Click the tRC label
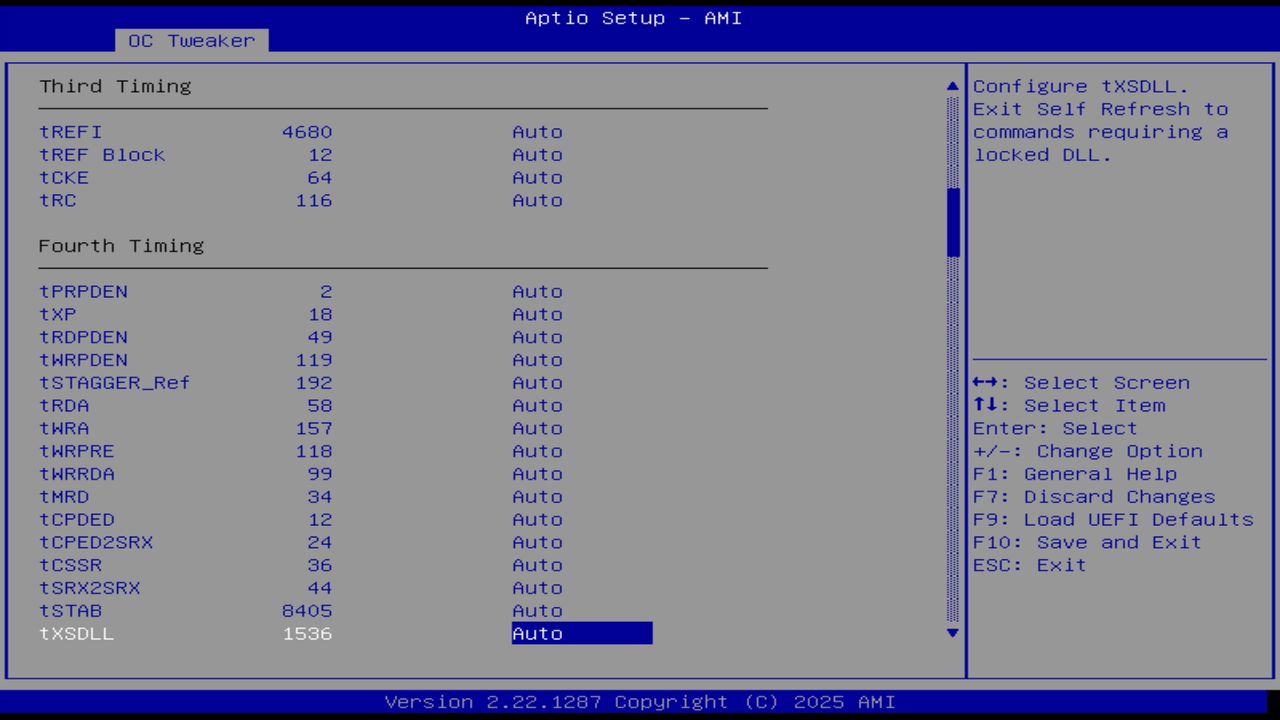The width and height of the screenshot is (1280, 720). [58, 201]
